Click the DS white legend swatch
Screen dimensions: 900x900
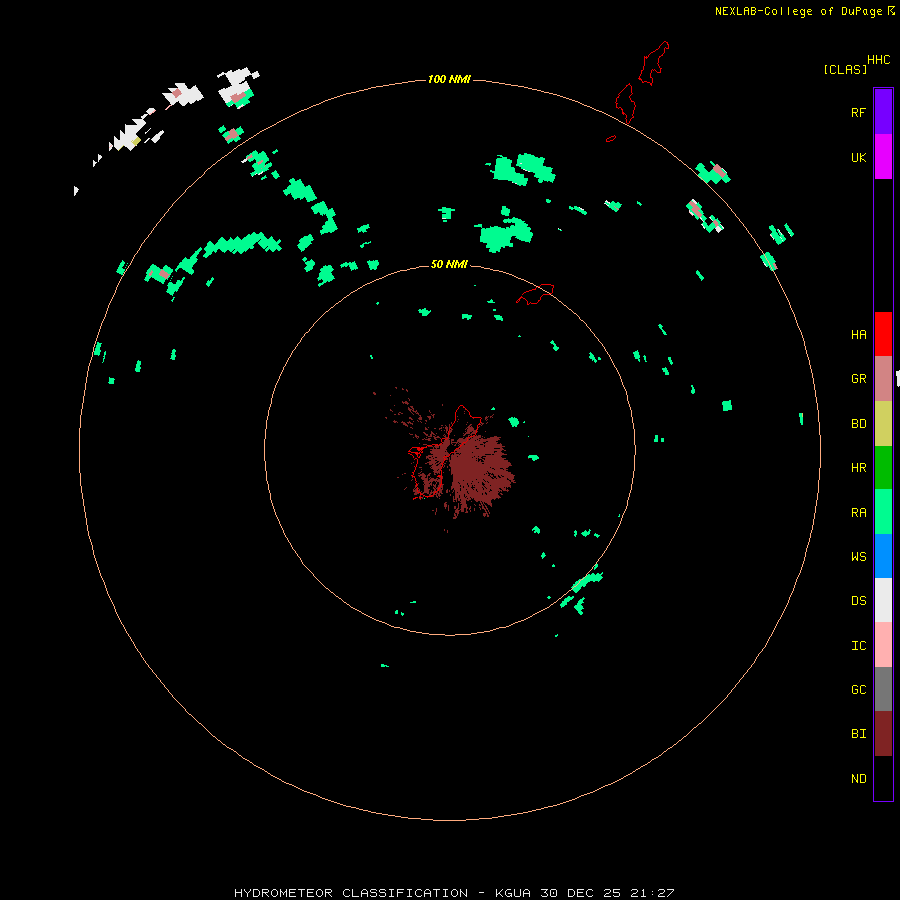click(x=883, y=600)
